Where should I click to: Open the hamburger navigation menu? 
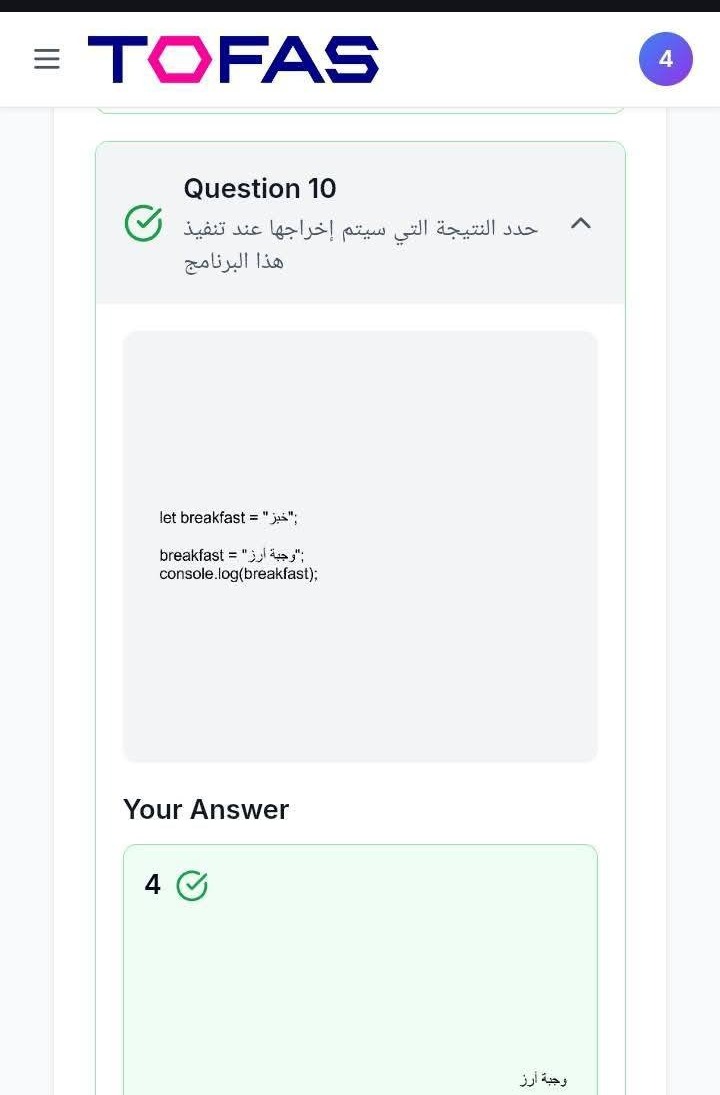[47, 59]
